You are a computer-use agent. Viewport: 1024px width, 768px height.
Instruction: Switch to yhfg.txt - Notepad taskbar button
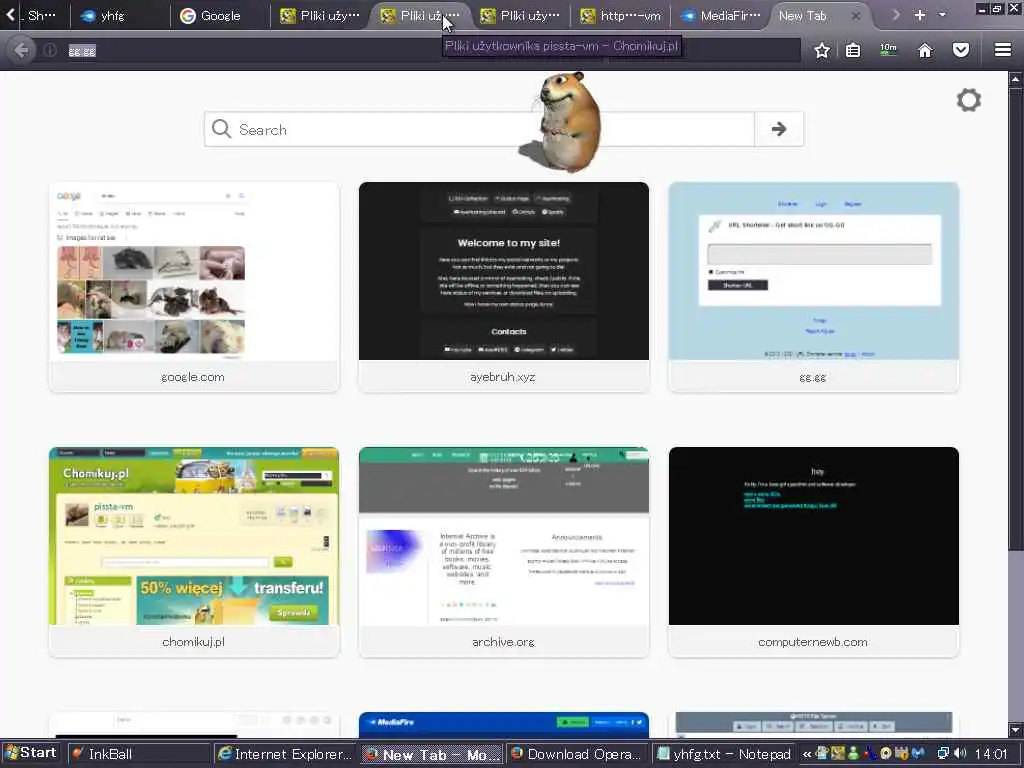(725, 754)
